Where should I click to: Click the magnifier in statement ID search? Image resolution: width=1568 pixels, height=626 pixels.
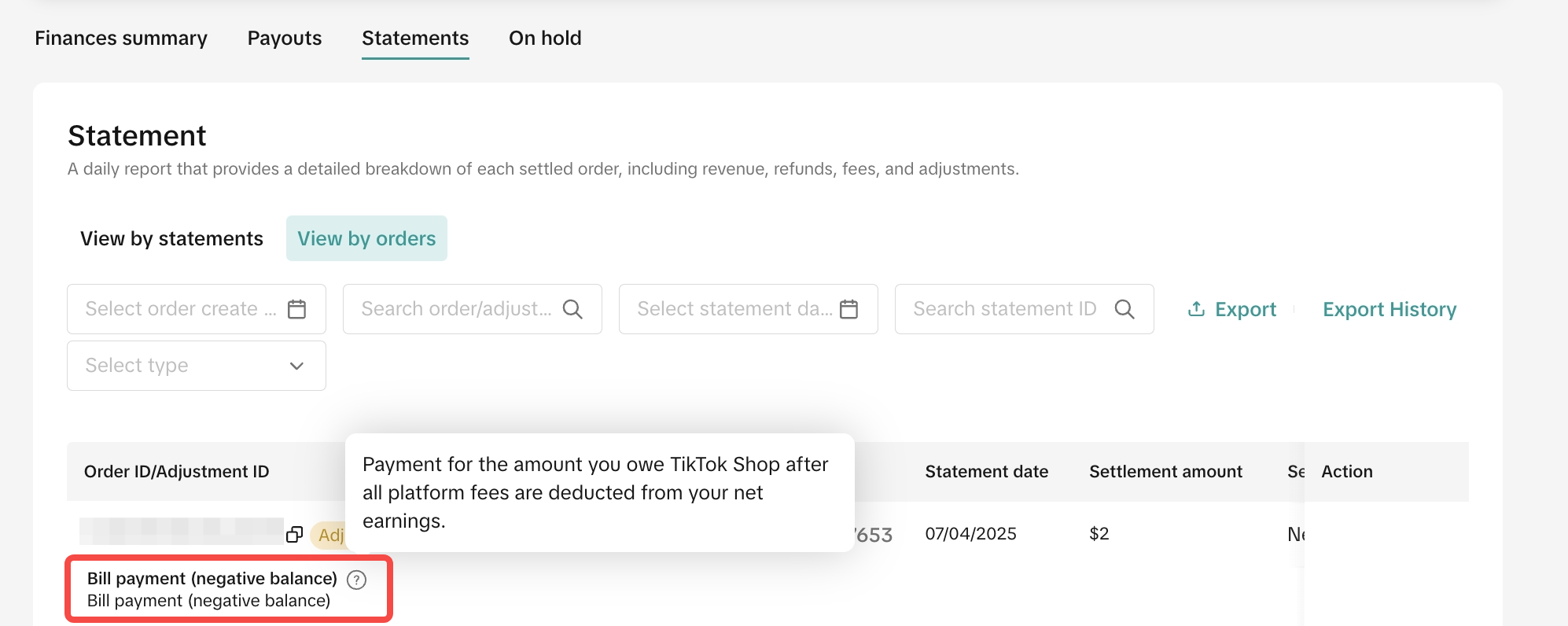coord(1124,309)
